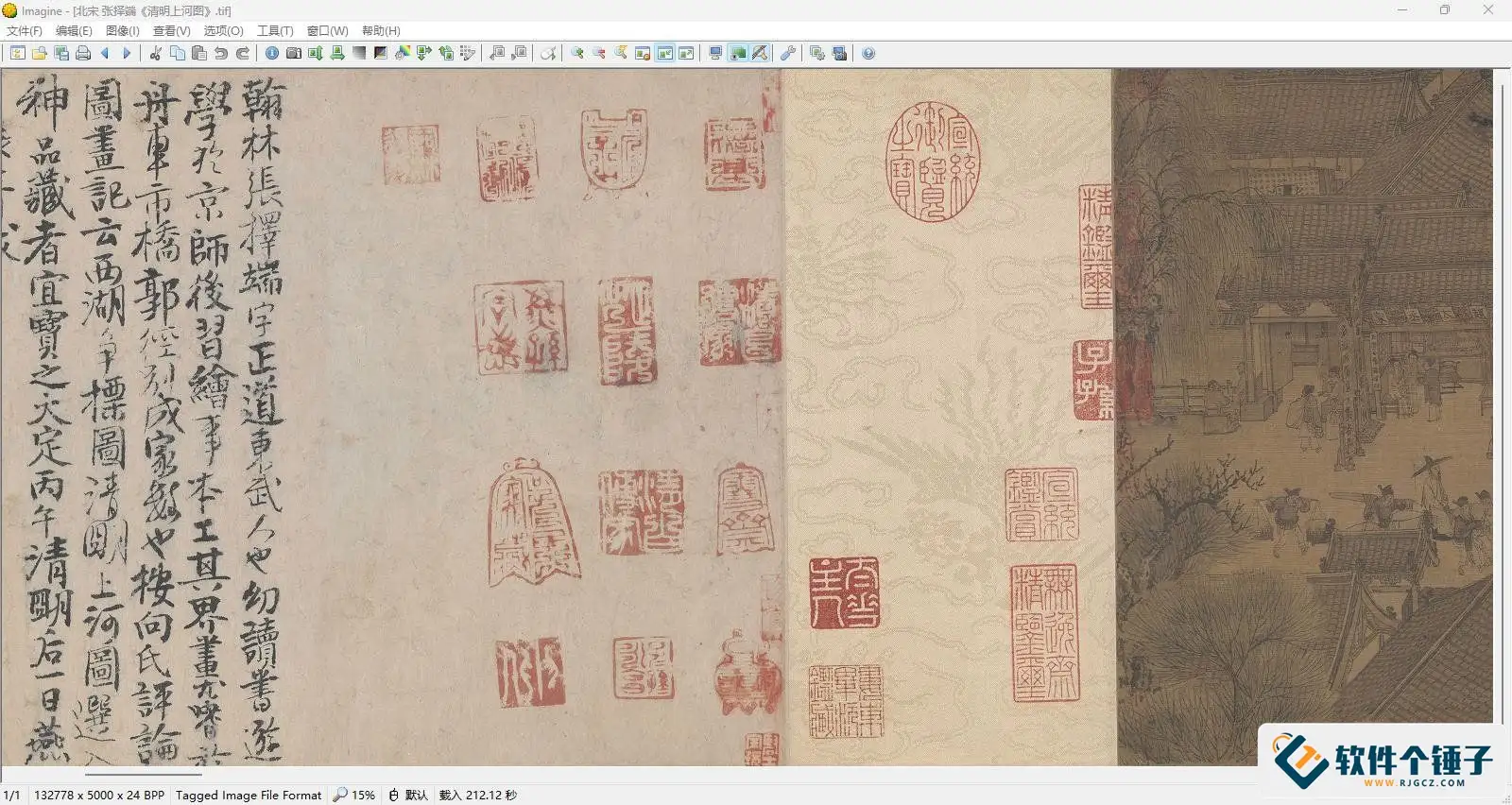Toggle fit image to window icon
The height and width of the screenshot is (805, 1512).
[x=664, y=53]
